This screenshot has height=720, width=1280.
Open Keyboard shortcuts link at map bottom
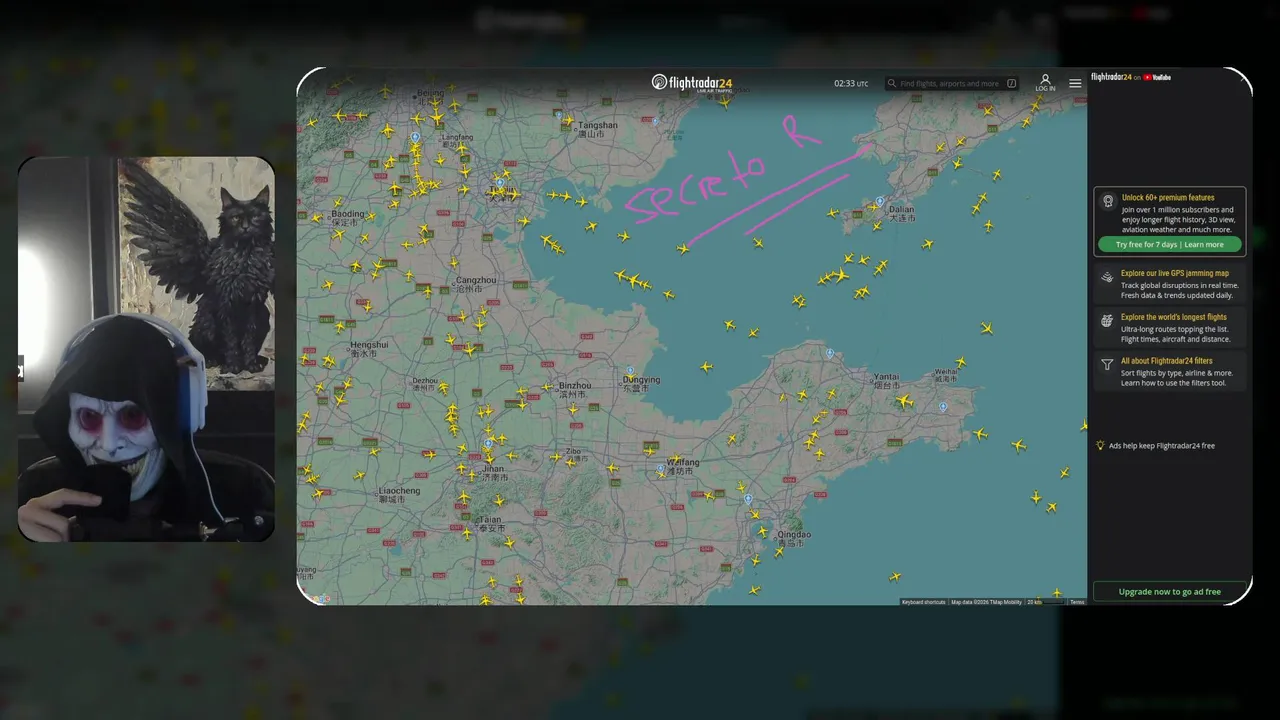click(923, 602)
